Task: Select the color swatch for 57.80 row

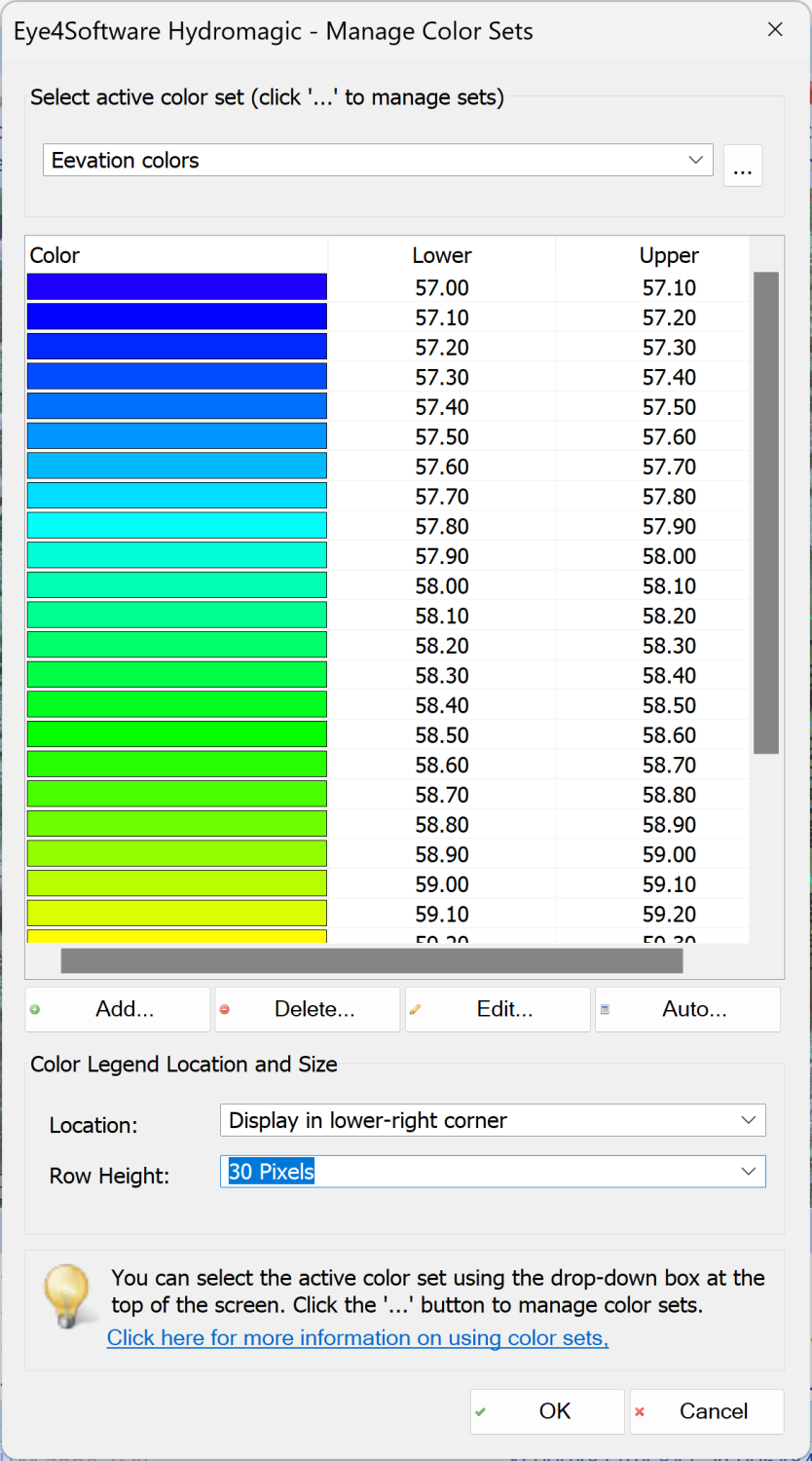Action: point(177,525)
